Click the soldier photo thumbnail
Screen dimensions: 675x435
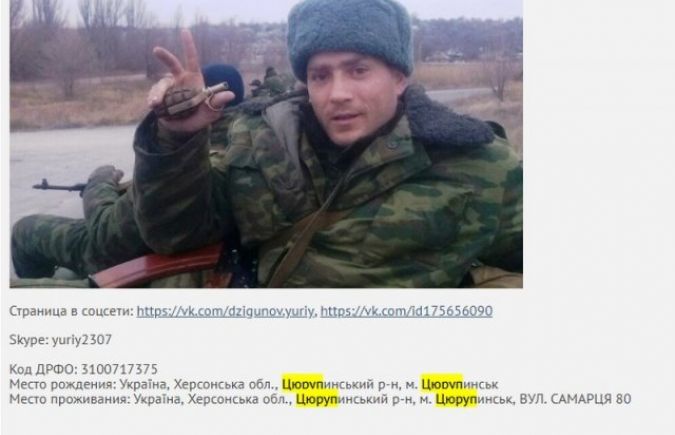(266, 144)
